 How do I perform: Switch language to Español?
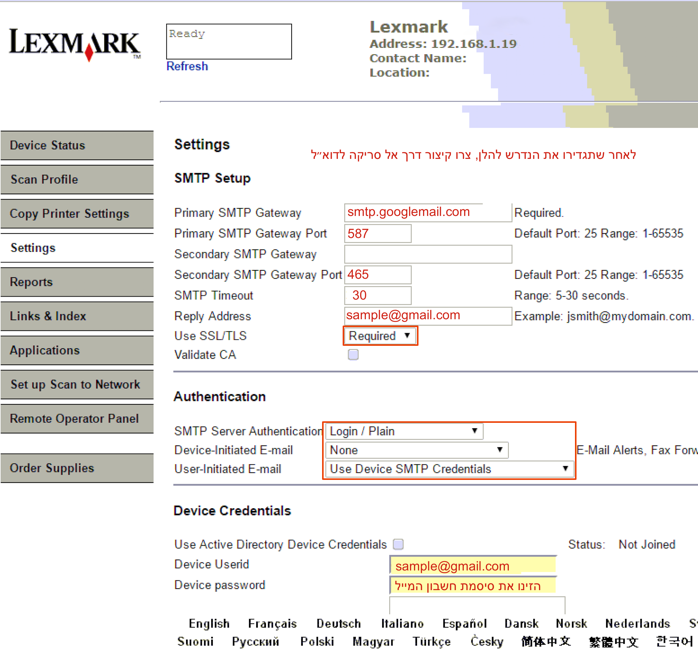click(x=465, y=623)
